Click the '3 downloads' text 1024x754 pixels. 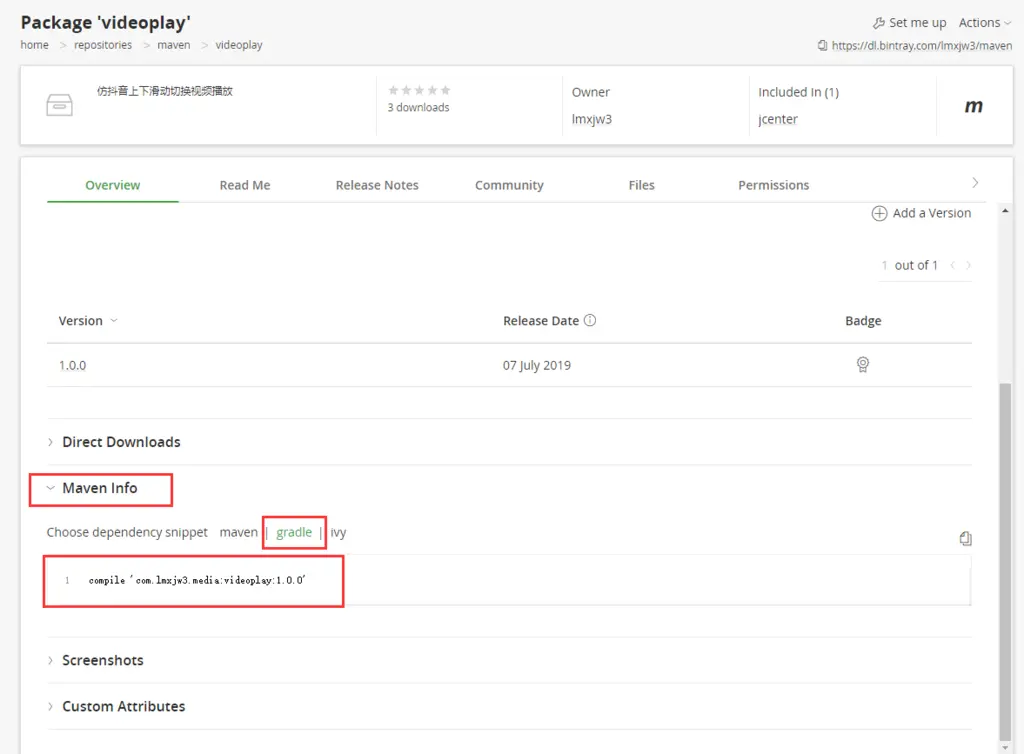point(419,108)
